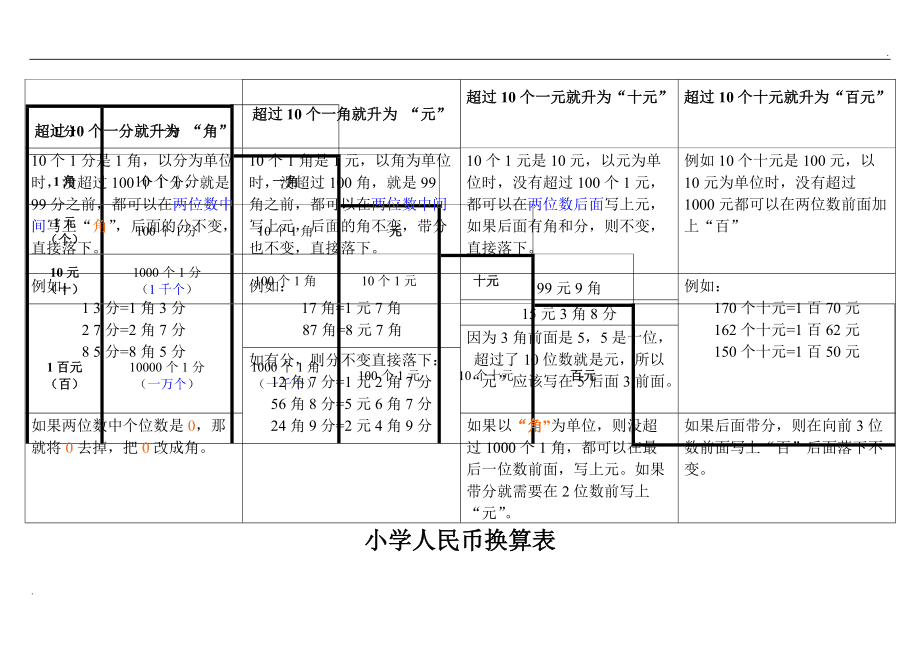This screenshot has height=651, width=920.
Task: Click the value "15 元 3 角 8 分"
Action: point(569,314)
